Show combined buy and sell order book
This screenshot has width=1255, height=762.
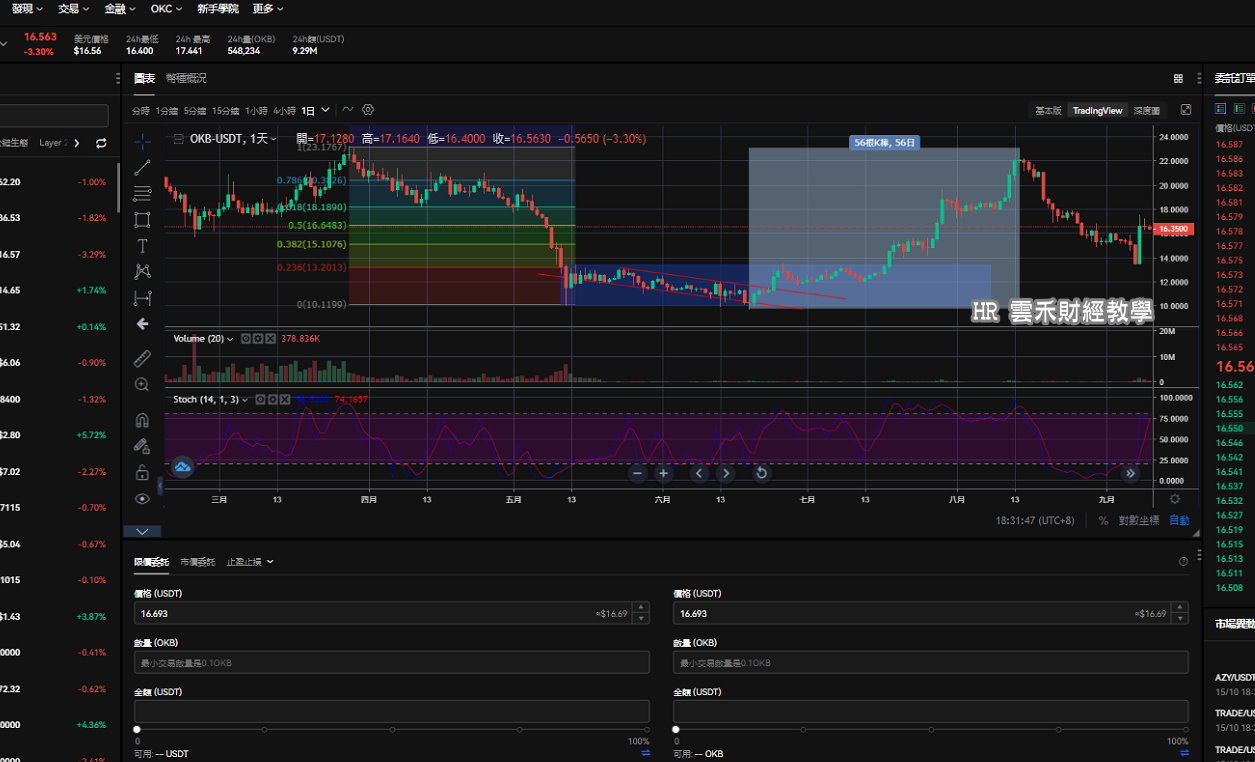pyautogui.click(x=1220, y=108)
